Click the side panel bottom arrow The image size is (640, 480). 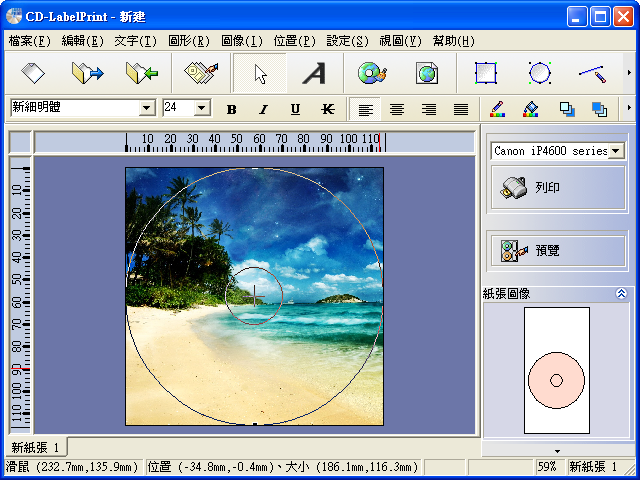(557, 451)
